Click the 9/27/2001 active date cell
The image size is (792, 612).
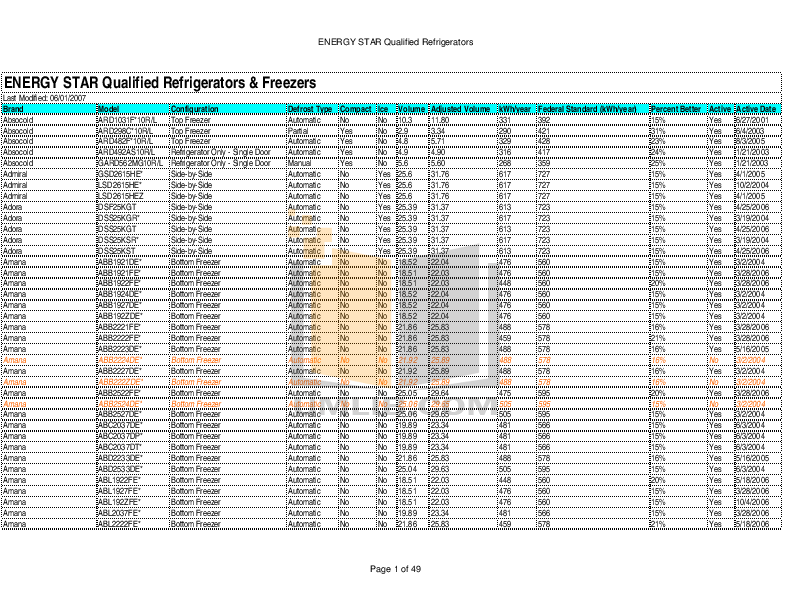tap(750, 119)
